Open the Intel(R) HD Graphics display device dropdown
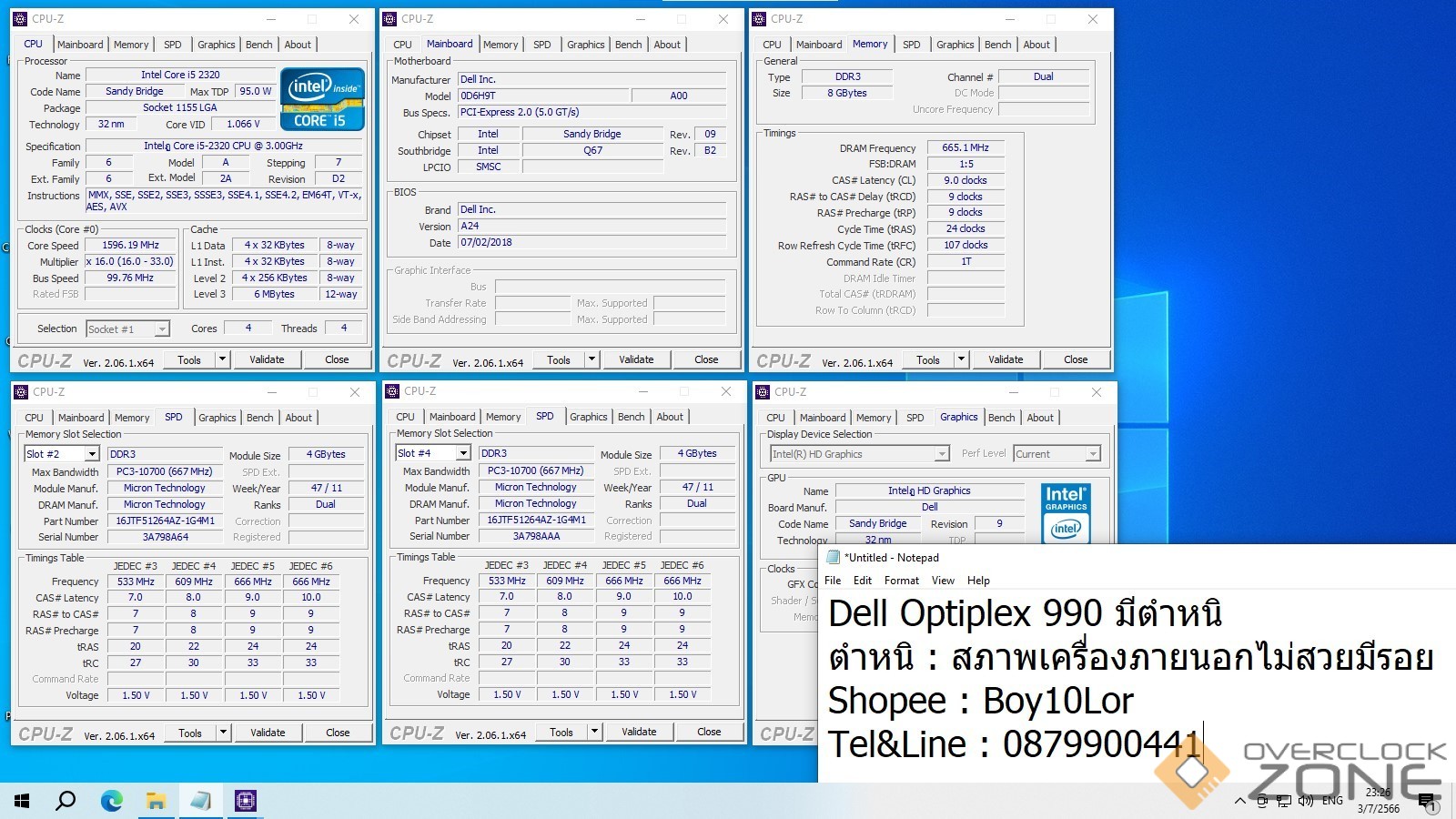Image resolution: width=1456 pixels, height=819 pixels. 942,454
